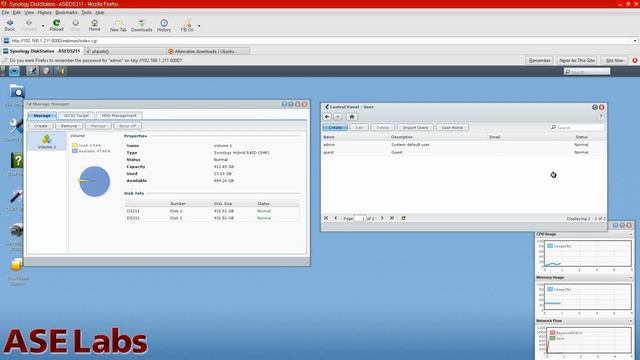Open a New Tab via toolbar button
Screen dimensions: 640x360
(118, 25)
